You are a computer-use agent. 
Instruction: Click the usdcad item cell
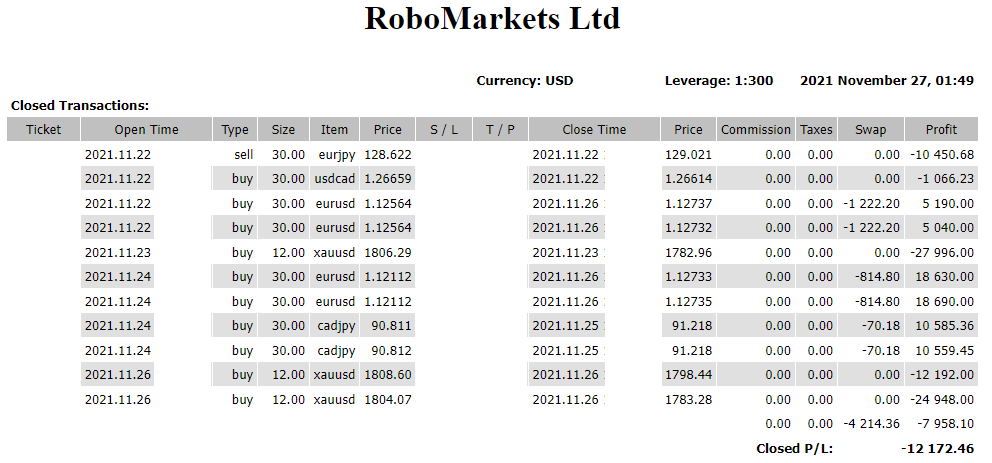[335, 179]
